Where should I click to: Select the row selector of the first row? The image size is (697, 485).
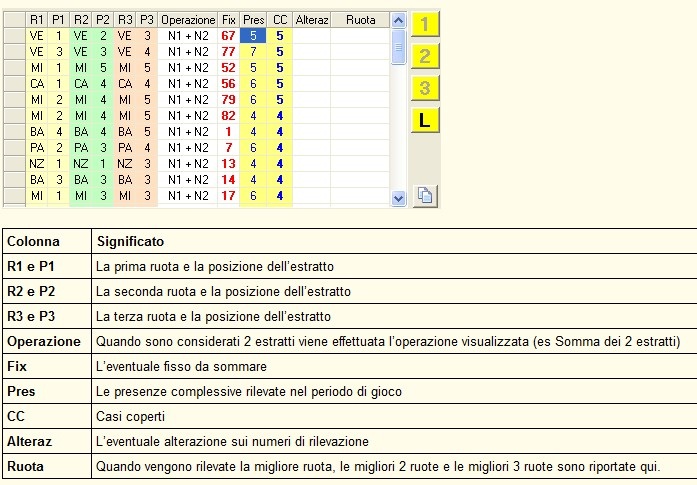click(14, 36)
